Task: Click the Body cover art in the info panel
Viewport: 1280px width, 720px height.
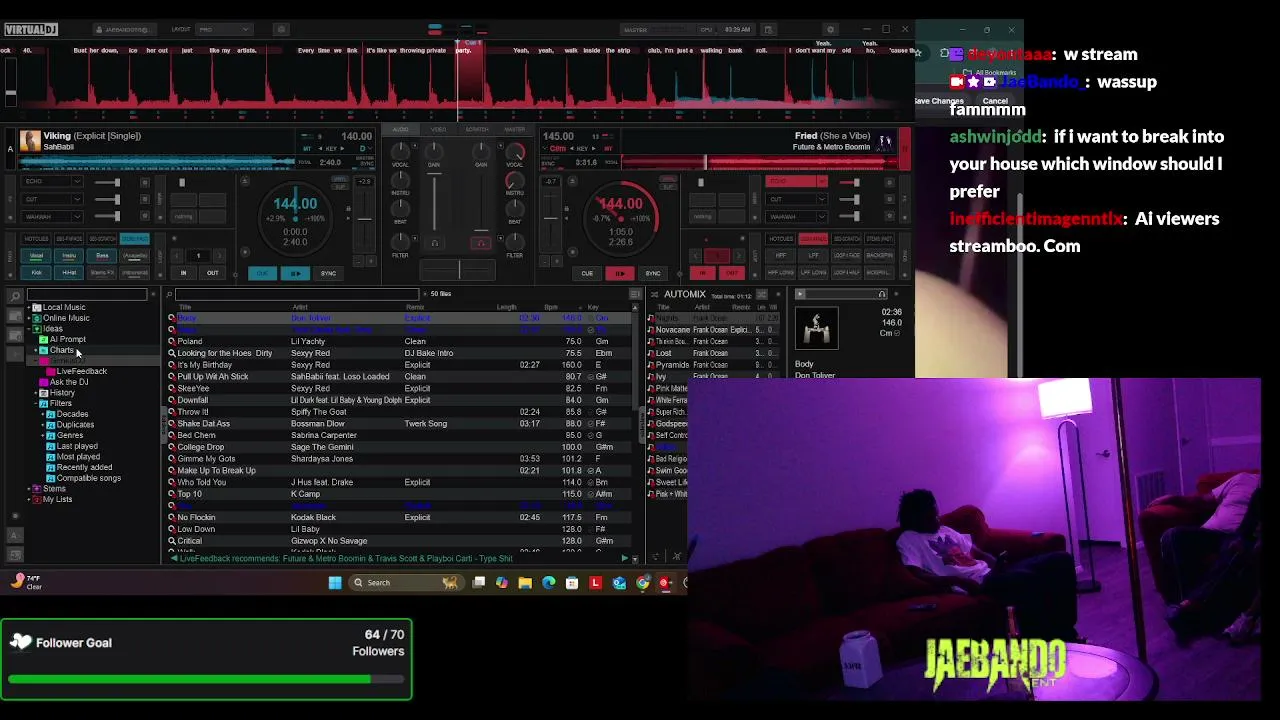Action: coord(817,328)
